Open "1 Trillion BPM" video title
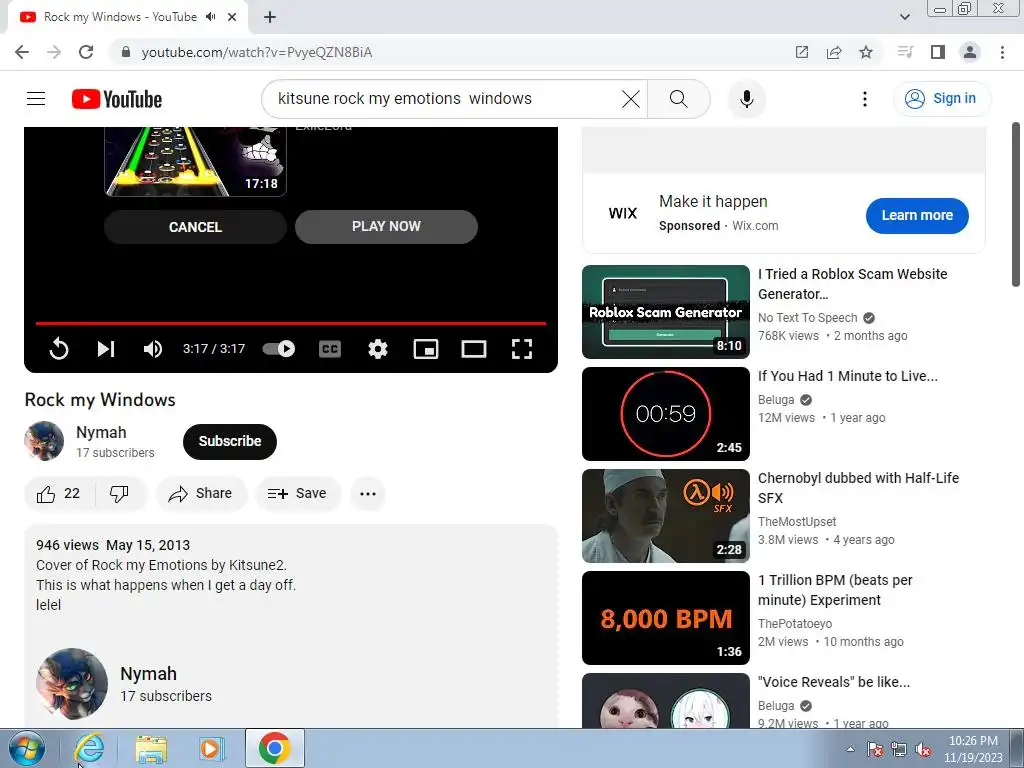The height and width of the screenshot is (768, 1024). click(835, 590)
